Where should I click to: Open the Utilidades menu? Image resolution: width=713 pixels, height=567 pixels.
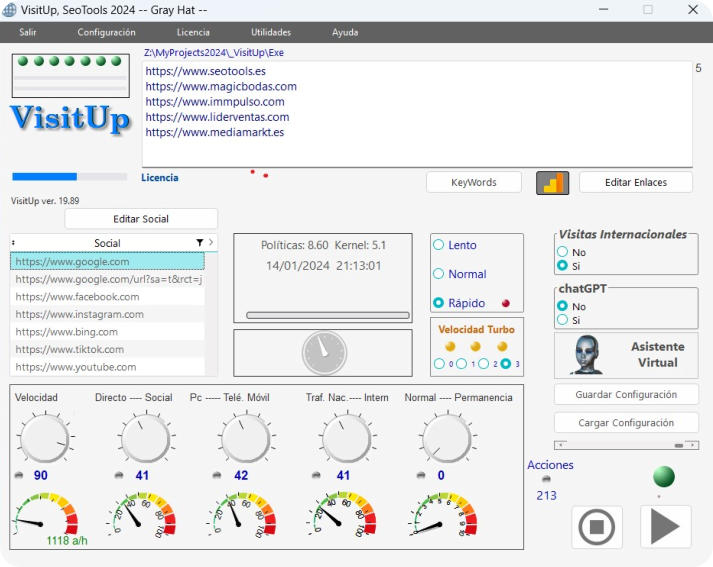coord(271,32)
